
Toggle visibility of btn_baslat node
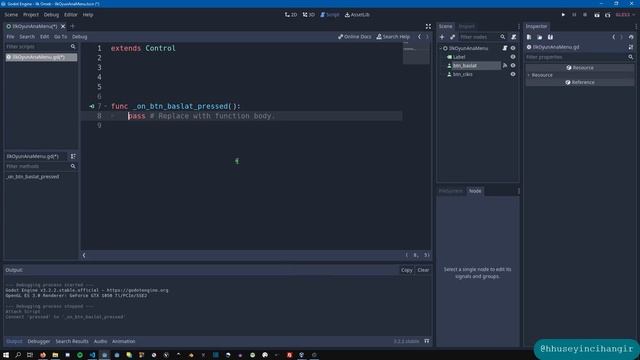click(x=513, y=65)
